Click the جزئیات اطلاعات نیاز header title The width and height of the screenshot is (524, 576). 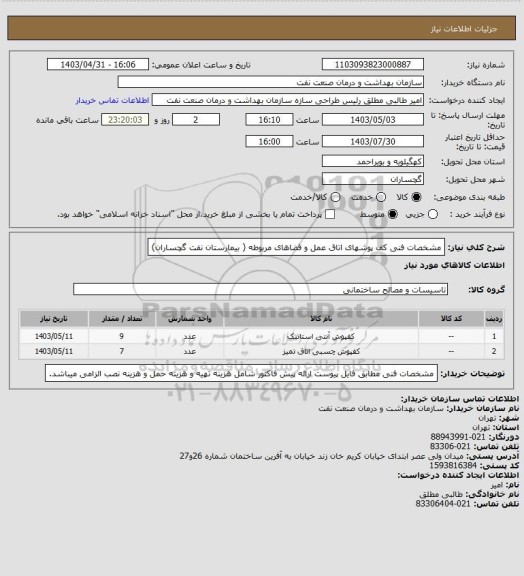464,29
